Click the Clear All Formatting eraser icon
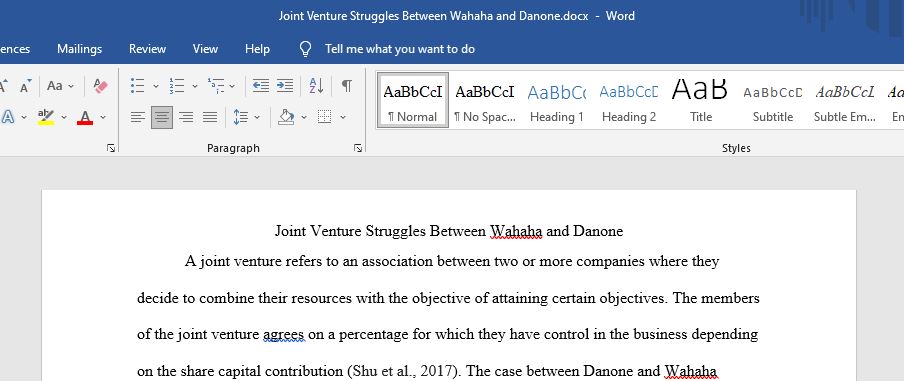Viewport: 904px width, 381px height. 100,86
